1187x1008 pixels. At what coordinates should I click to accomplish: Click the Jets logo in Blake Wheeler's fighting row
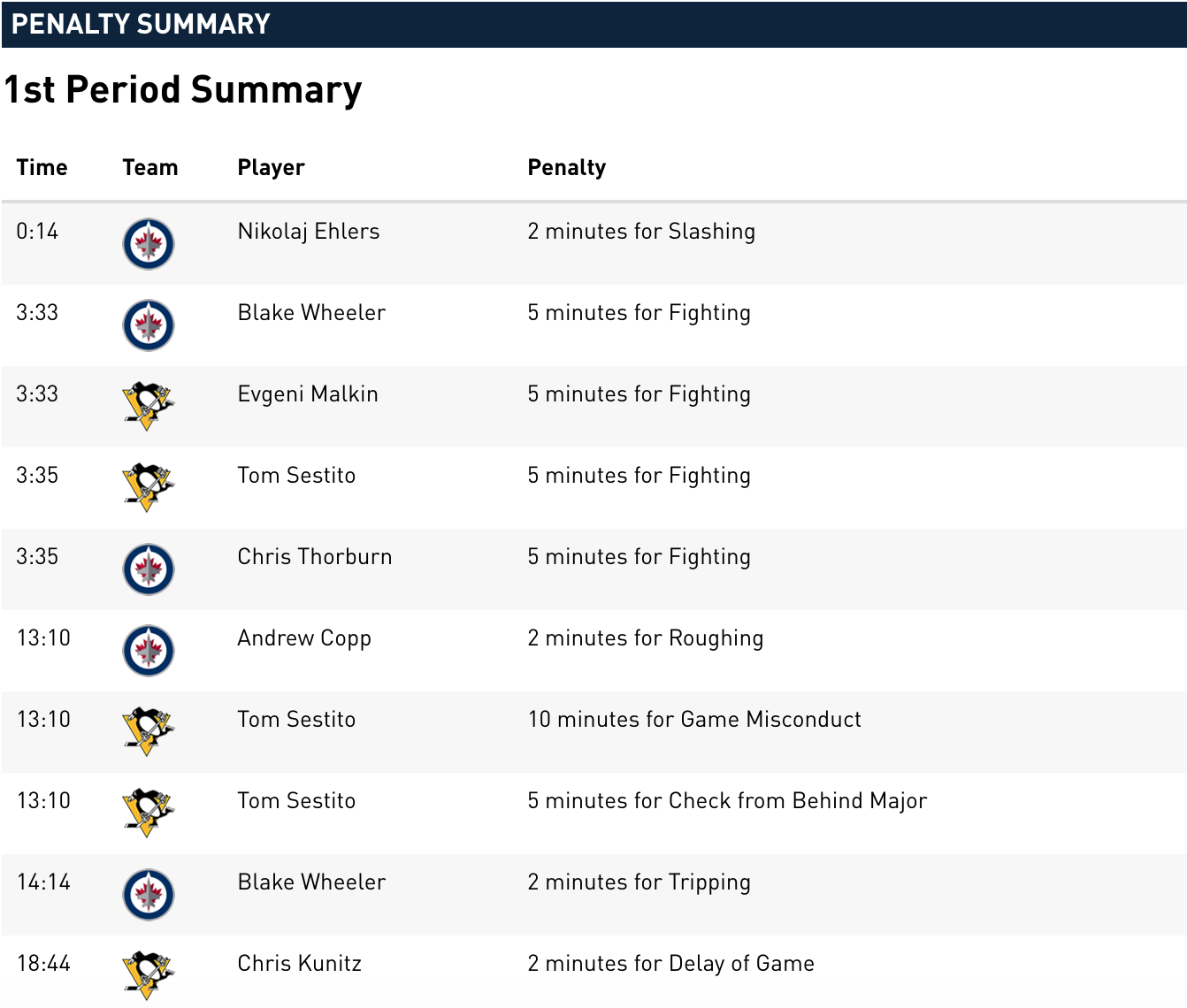(x=149, y=325)
